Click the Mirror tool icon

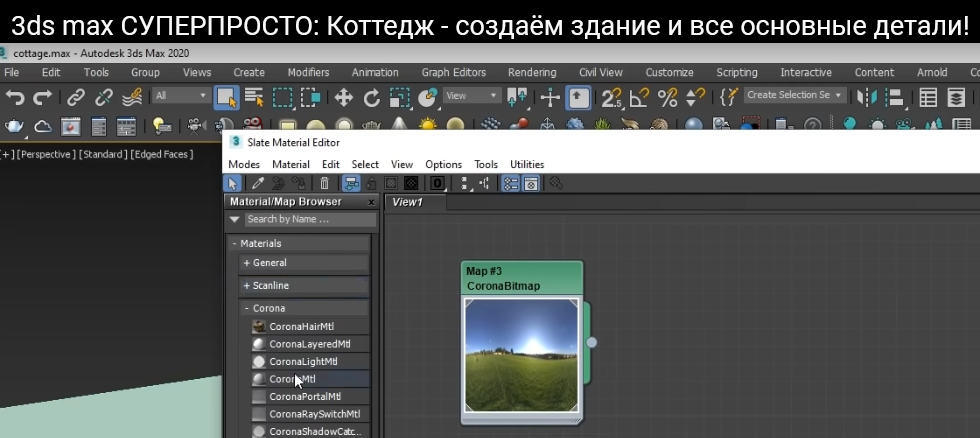pyautogui.click(x=868, y=97)
